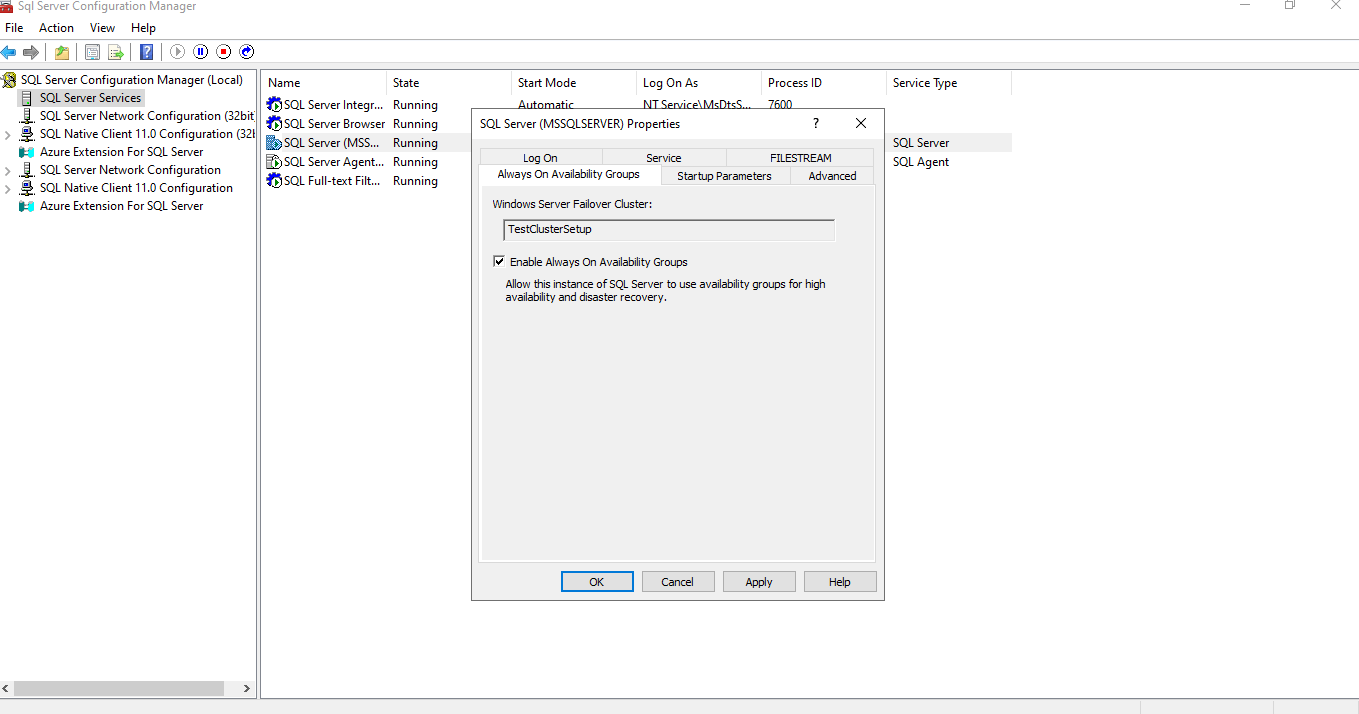The image size is (1359, 714).
Task: Open the View menu
Action: (102, 28)
